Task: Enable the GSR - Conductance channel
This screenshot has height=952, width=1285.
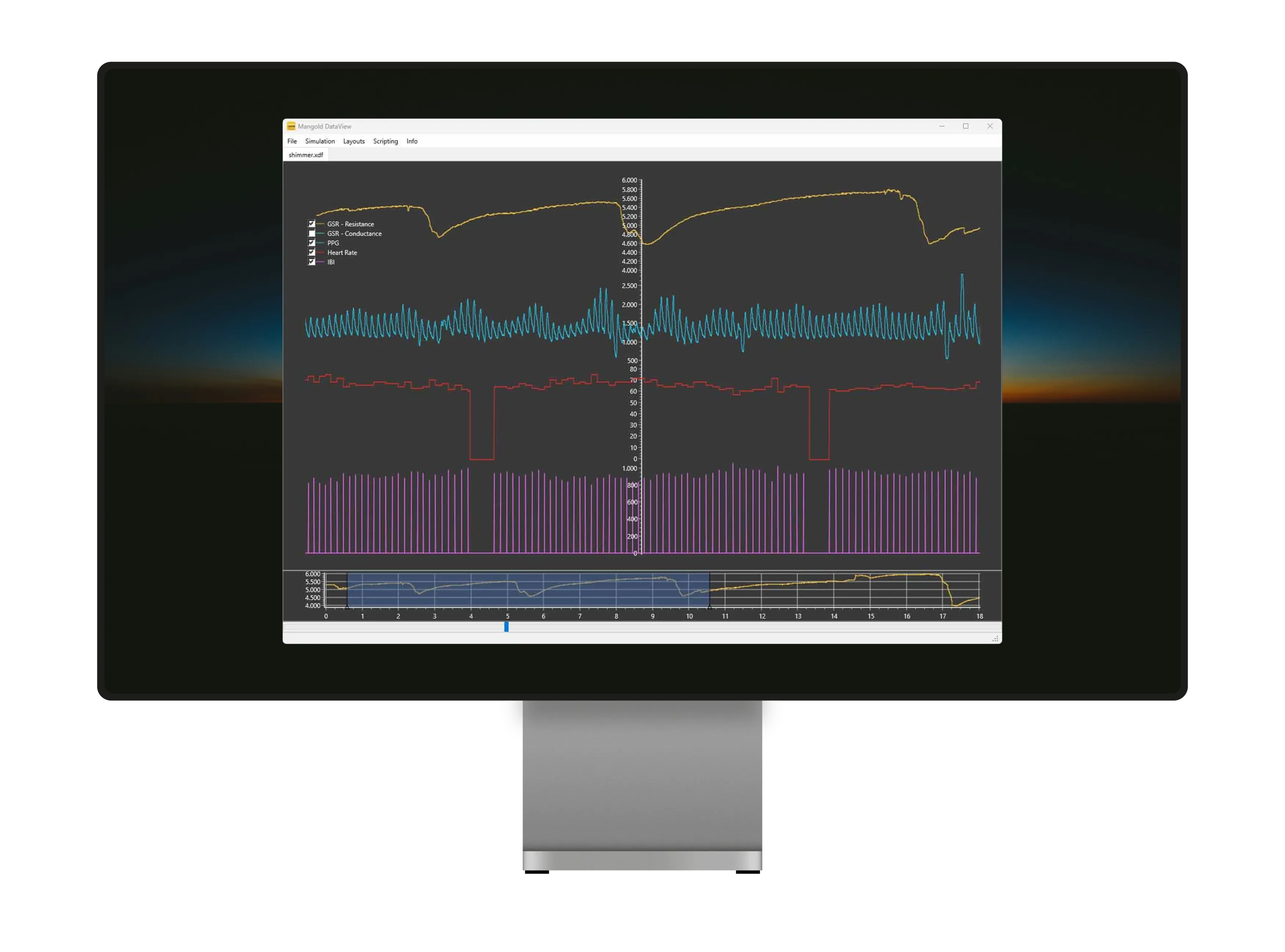Action: 311,233
